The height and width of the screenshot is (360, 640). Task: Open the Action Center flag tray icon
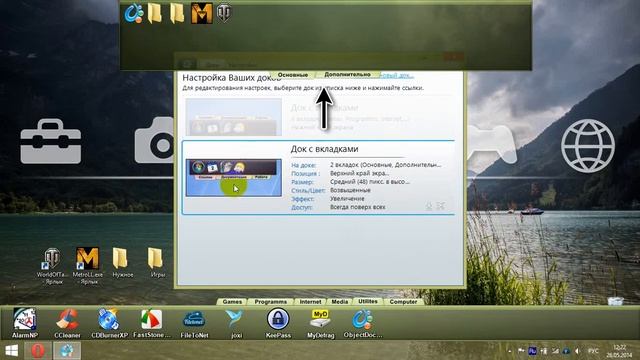(521, 351)
